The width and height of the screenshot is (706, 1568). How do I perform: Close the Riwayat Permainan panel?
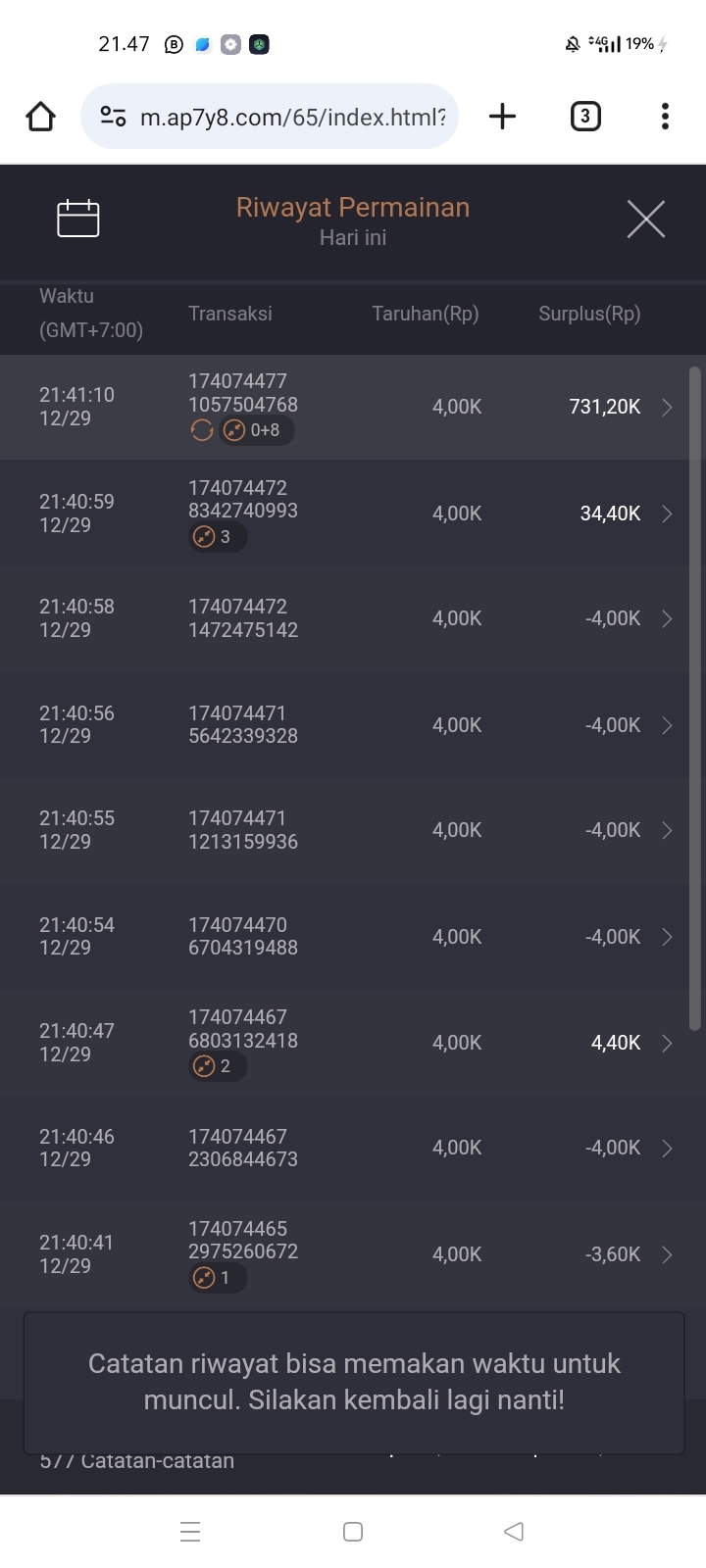(645, 219)
